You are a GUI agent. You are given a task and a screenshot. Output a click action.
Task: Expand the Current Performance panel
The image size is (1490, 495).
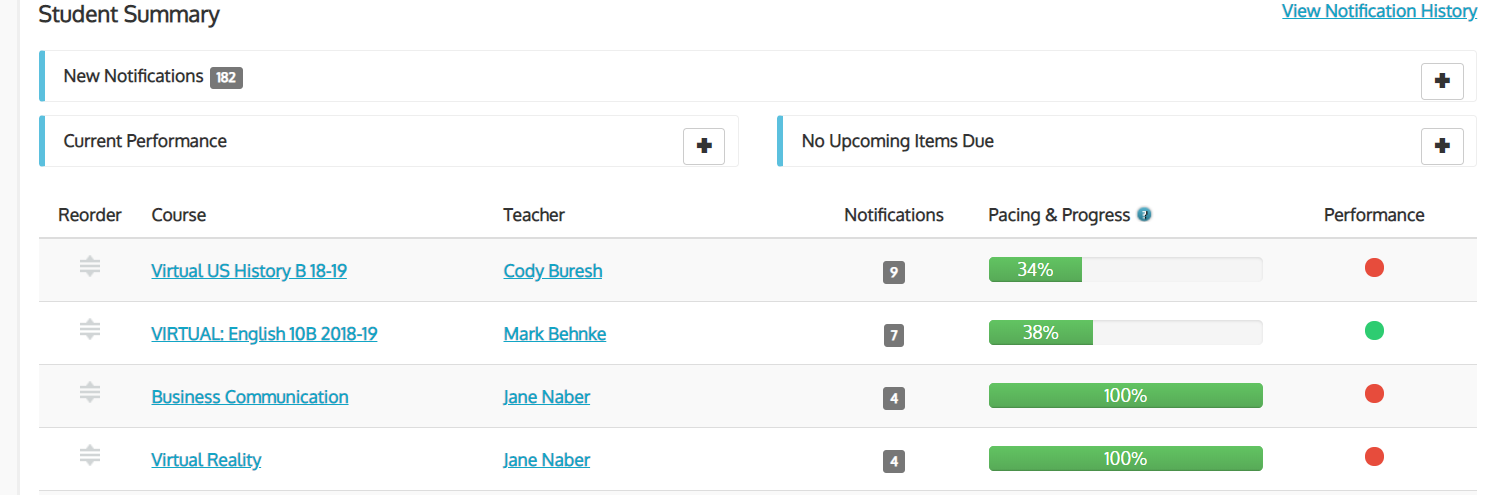(x=704, y=146)
